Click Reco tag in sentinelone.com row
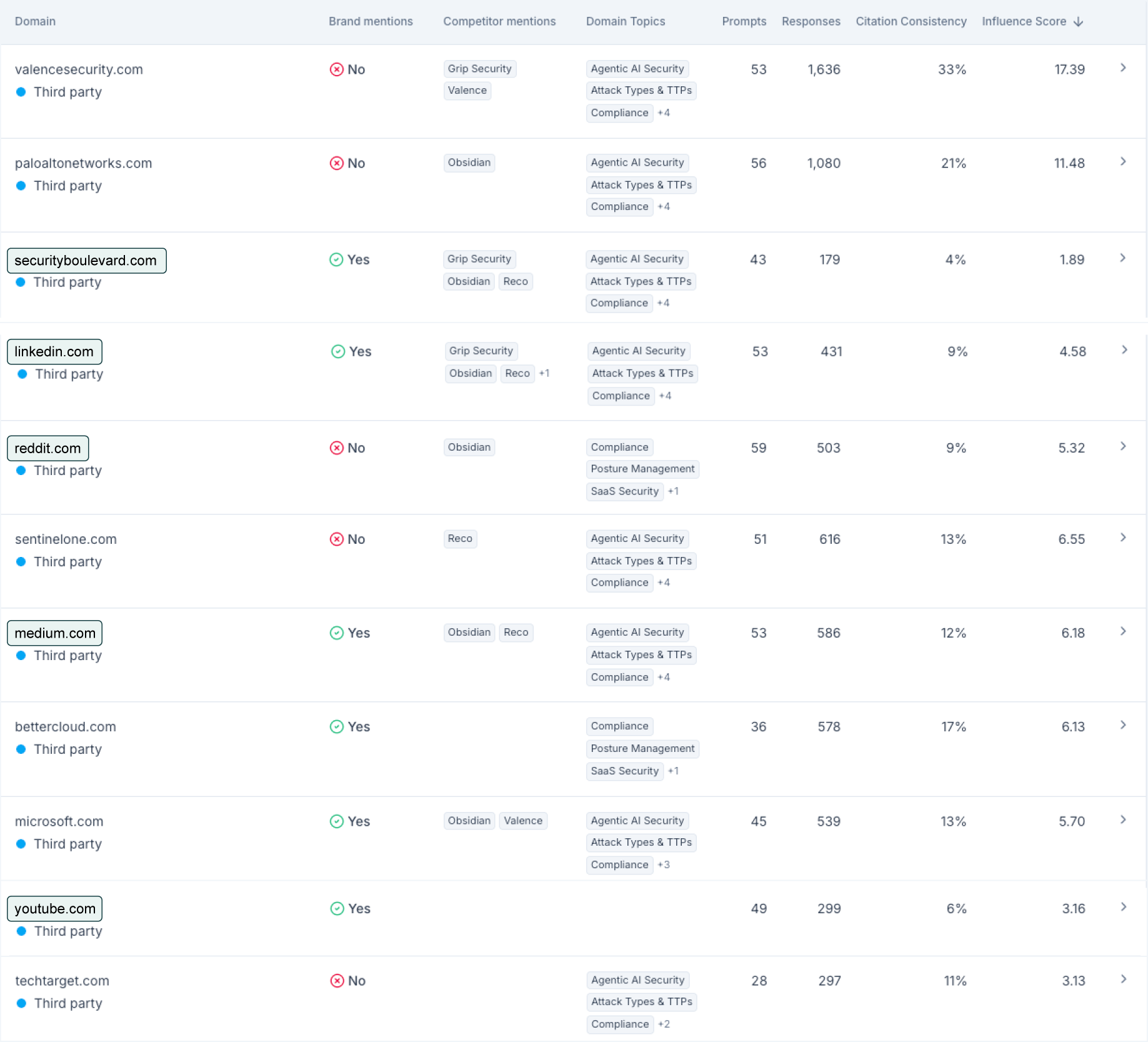 460,539
